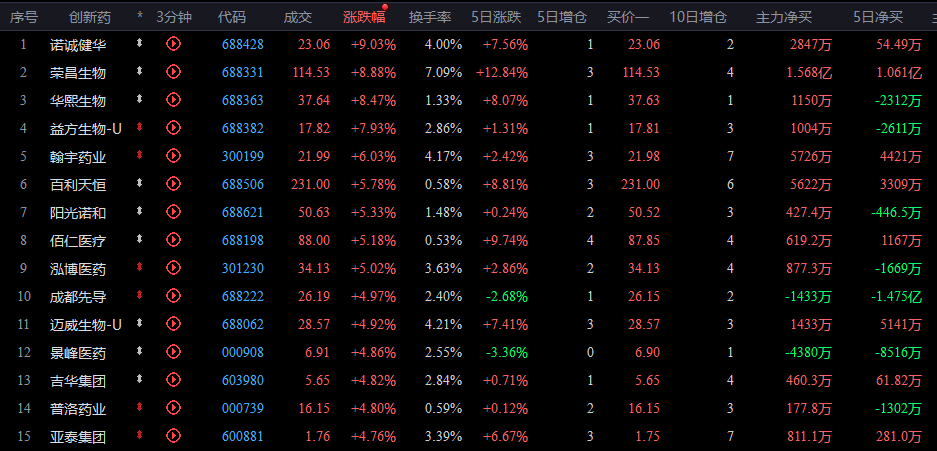Sort by the 5日净买 column header
The width and height of the screenshot is (937, 451).
(x=878, y=17)
